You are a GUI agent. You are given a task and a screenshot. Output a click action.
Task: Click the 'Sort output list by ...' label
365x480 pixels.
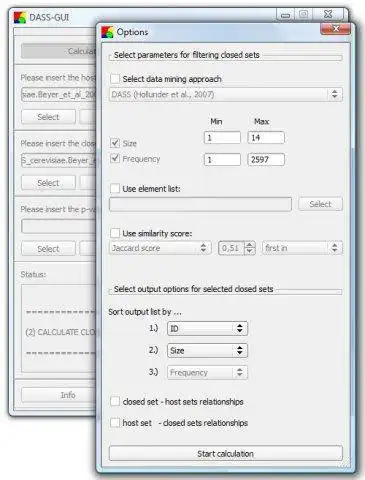click(145, 312)
